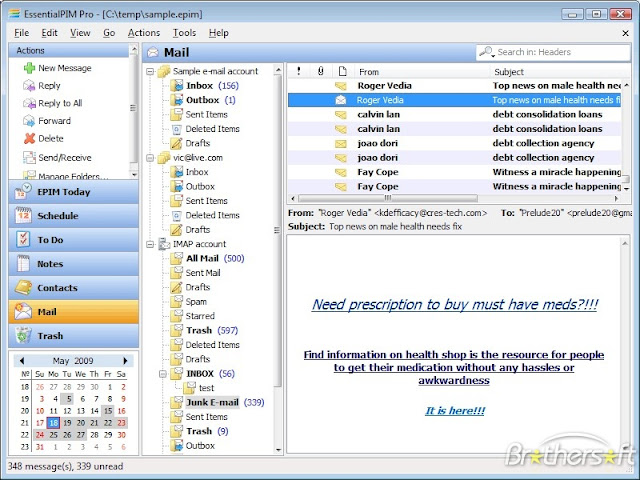Click the All Mail folder icon

(177, 258)
